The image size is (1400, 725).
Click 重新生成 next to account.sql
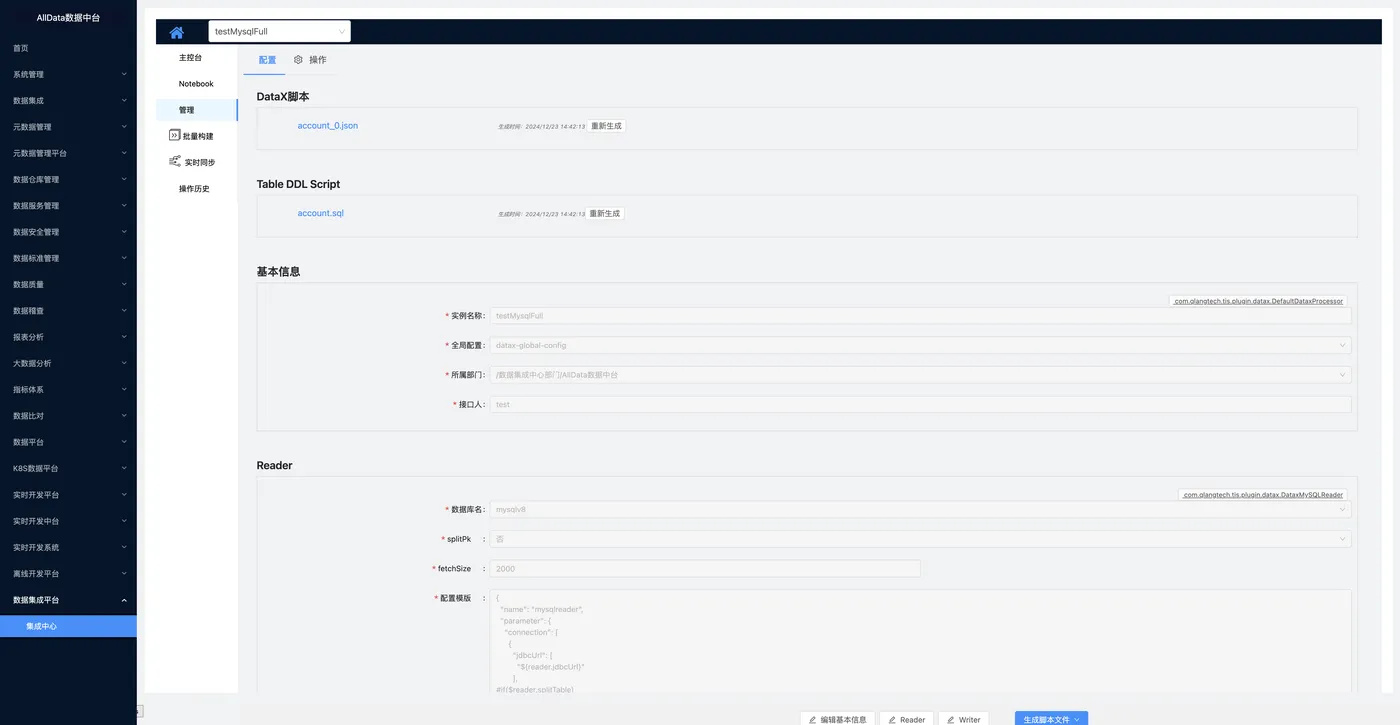[x=605, y=214]
